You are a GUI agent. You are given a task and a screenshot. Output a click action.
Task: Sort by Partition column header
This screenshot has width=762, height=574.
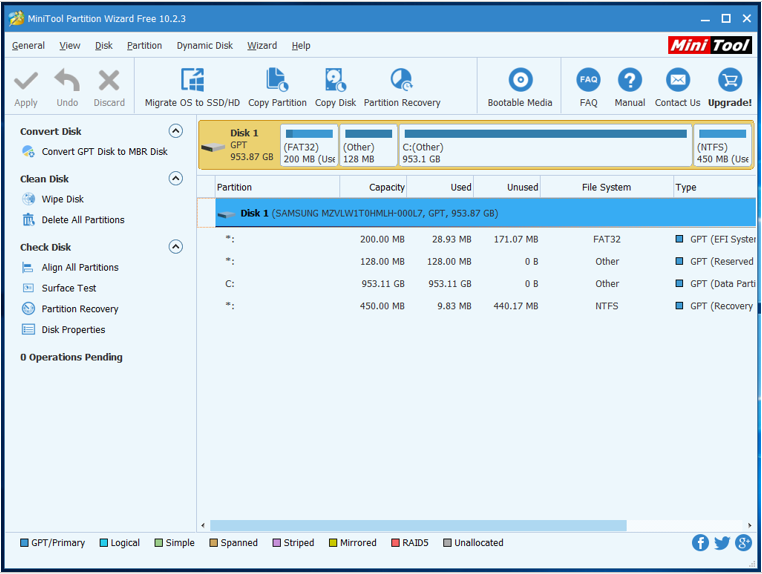pos(277,187)
